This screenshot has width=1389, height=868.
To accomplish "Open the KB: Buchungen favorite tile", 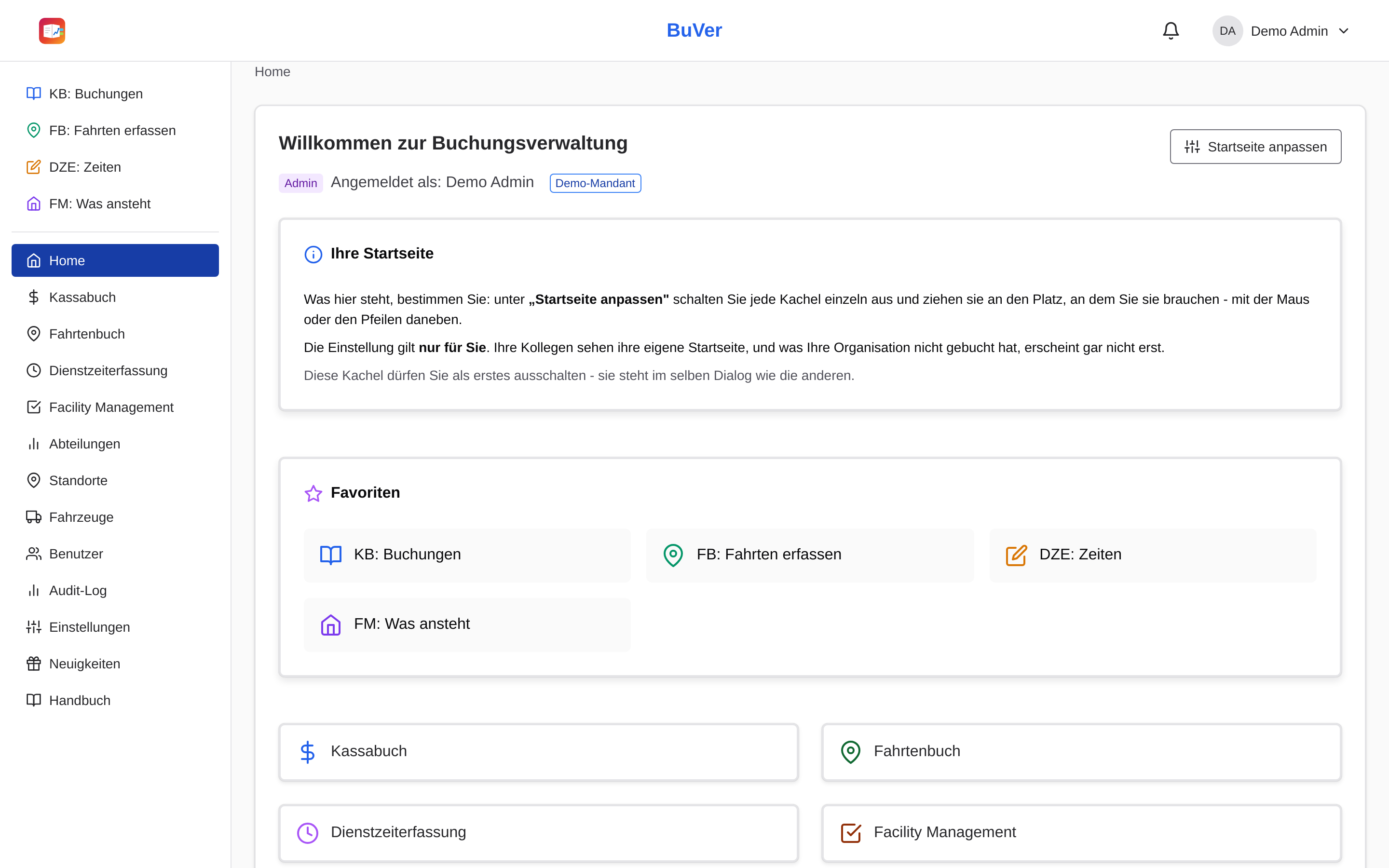I will 467,555.
